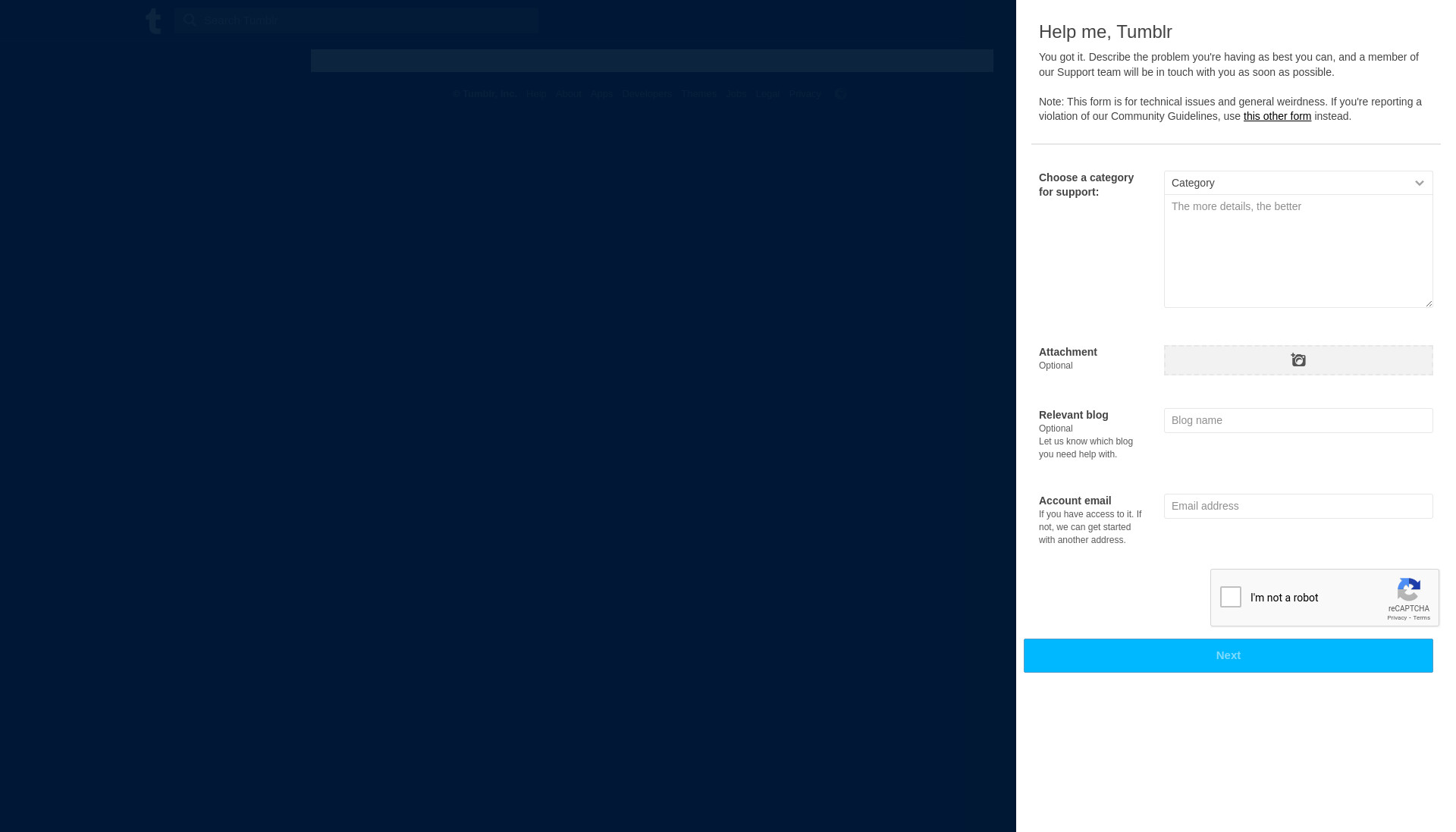This screenshot has width=1456, height=832.
Task: Submit the form with Next button
Action: click(1228, 655)
